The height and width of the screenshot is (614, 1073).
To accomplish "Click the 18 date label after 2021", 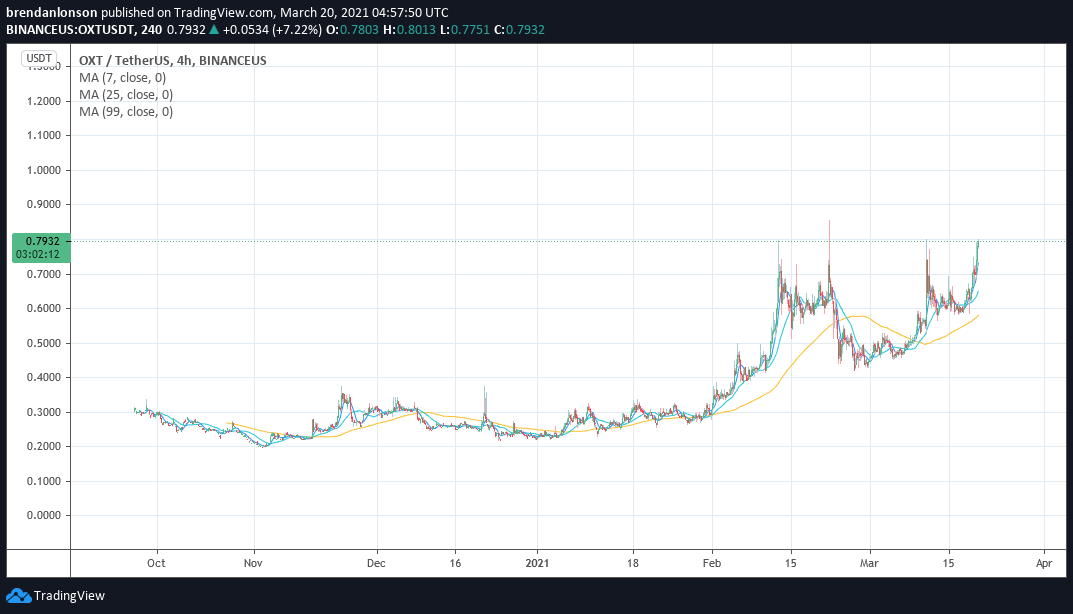I will click(x=633, y=563).
